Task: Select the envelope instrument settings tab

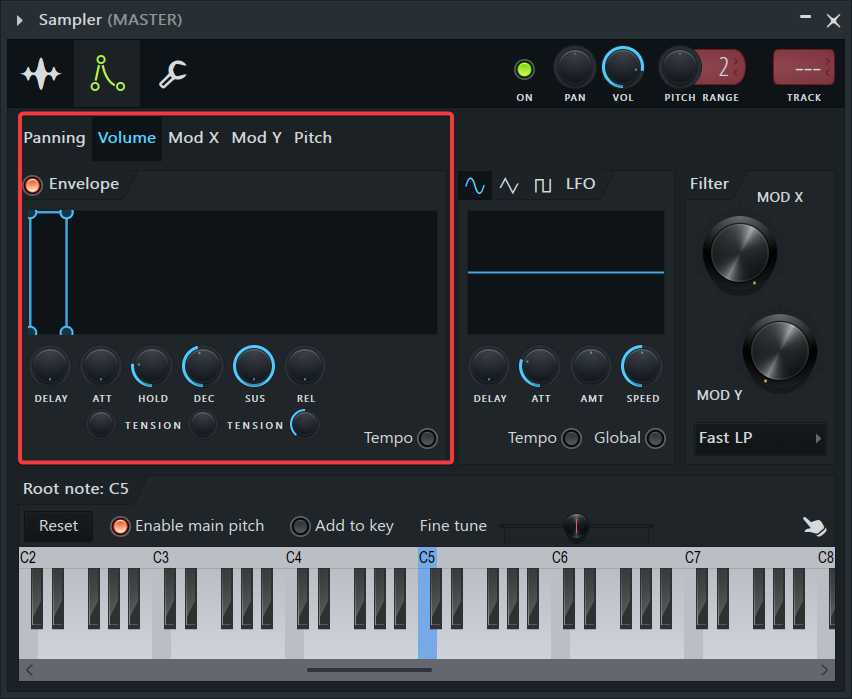Action: (x=106, y=73)
